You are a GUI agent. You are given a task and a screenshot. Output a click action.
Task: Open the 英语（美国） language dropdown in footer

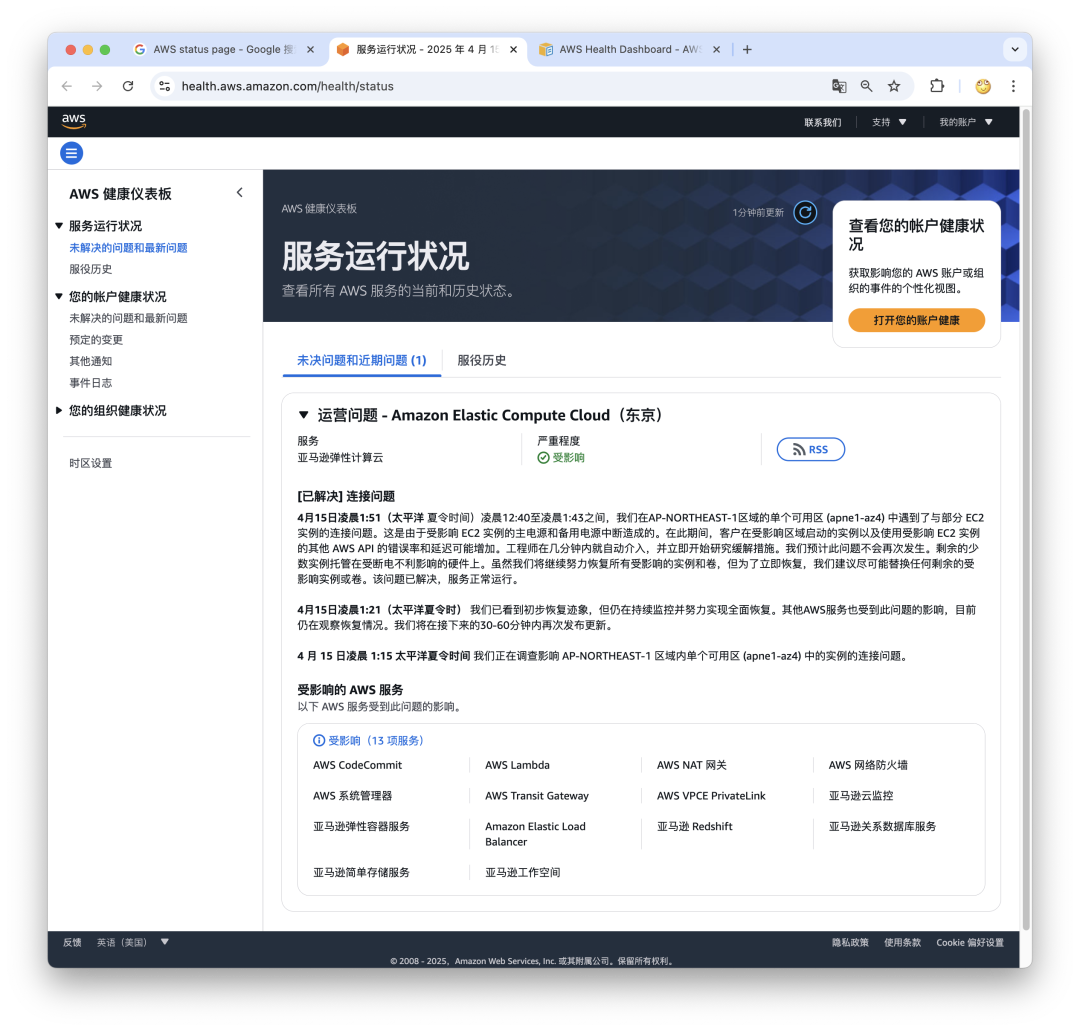tap(133, 942)
